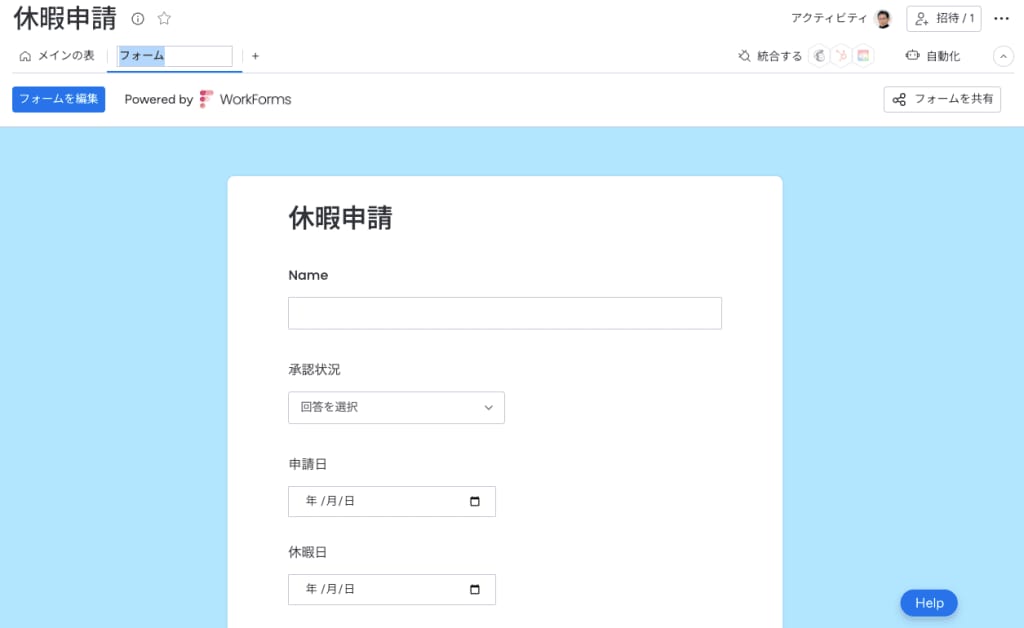Share the form via フォームを共有
1024x628 pixels.
(x=941, y=99)
